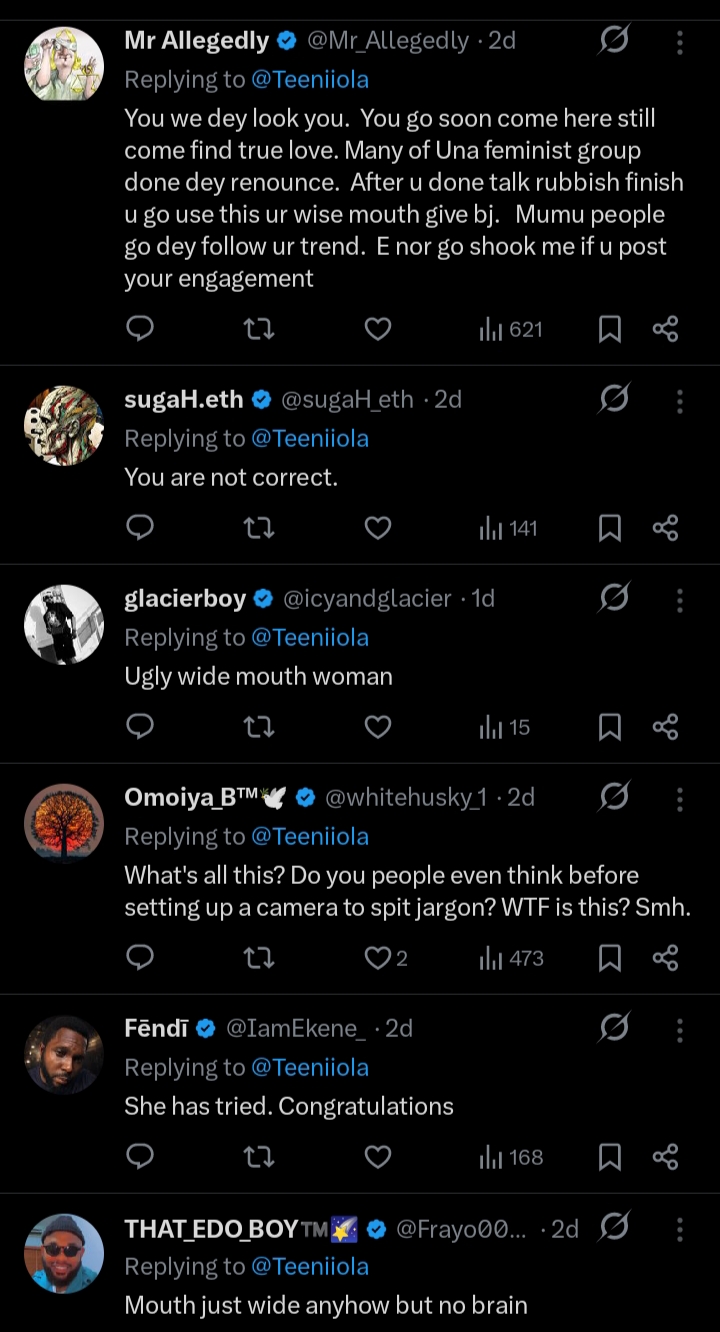Like glacierboy's reply
The image size is (720, 1332).
tap(377, 727)
